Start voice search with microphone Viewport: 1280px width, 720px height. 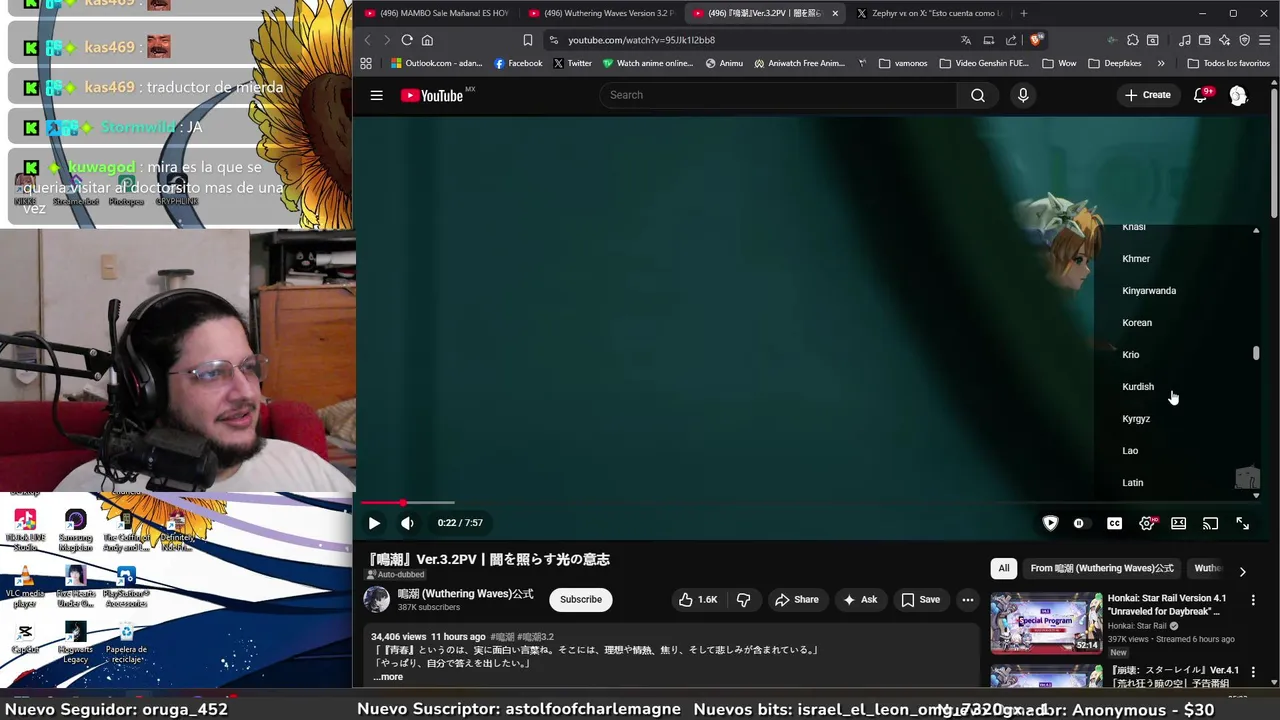[1022, 95]
